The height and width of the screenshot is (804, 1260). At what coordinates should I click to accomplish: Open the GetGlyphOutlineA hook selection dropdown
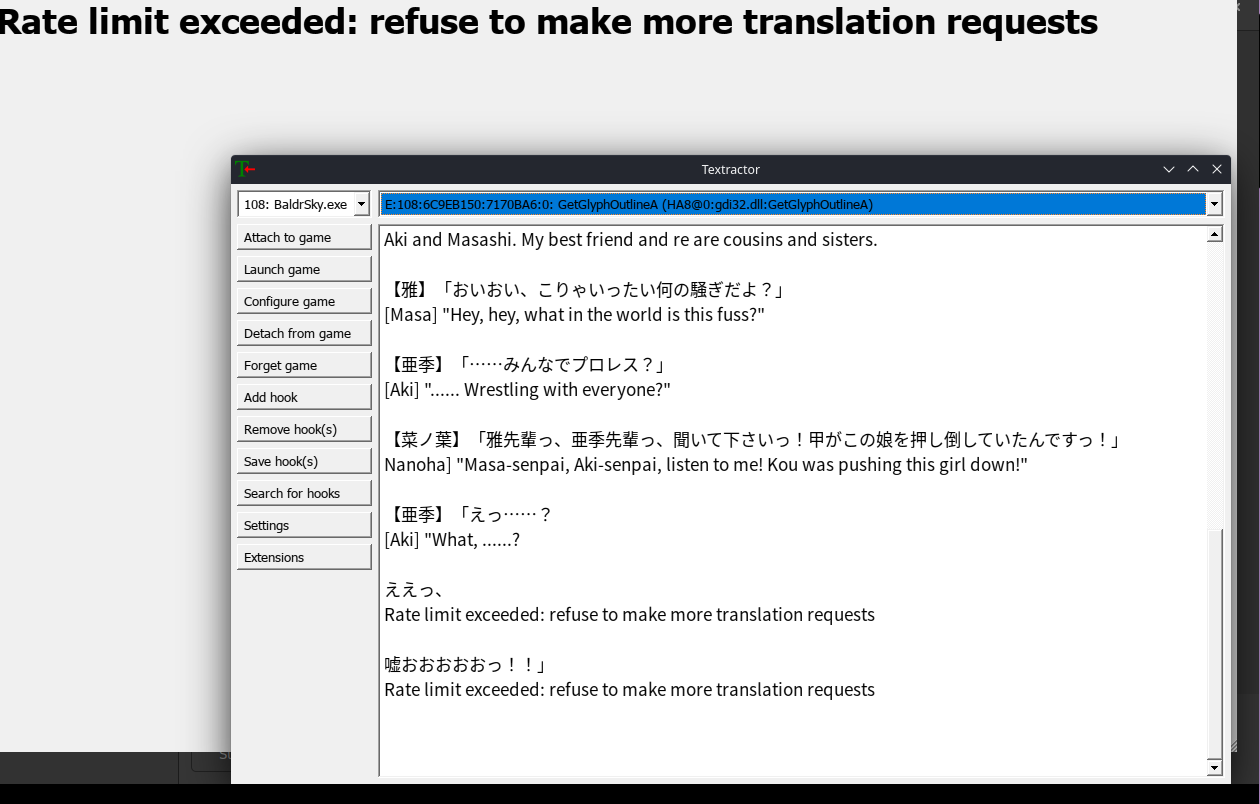click(1212, 204)
